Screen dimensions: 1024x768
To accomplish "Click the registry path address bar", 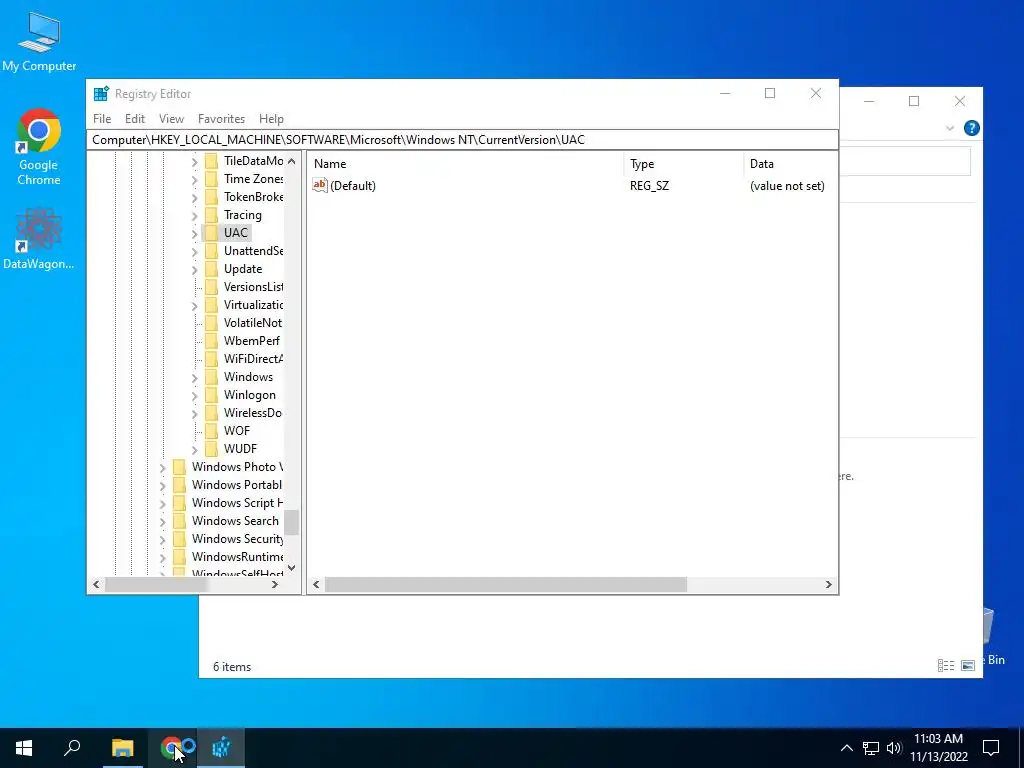I will tap(462, 140).
